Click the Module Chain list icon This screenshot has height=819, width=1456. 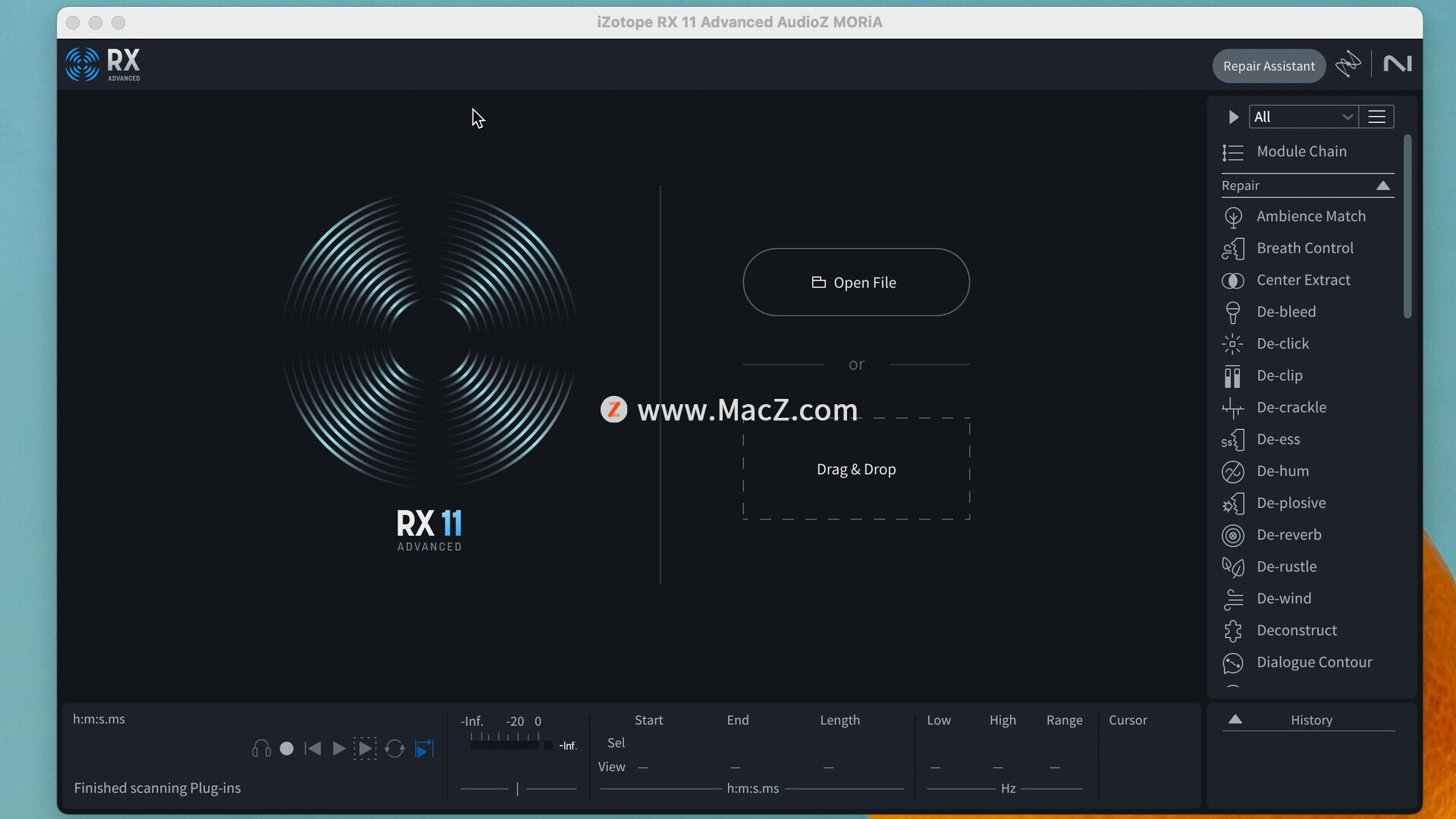point(1233,152)
